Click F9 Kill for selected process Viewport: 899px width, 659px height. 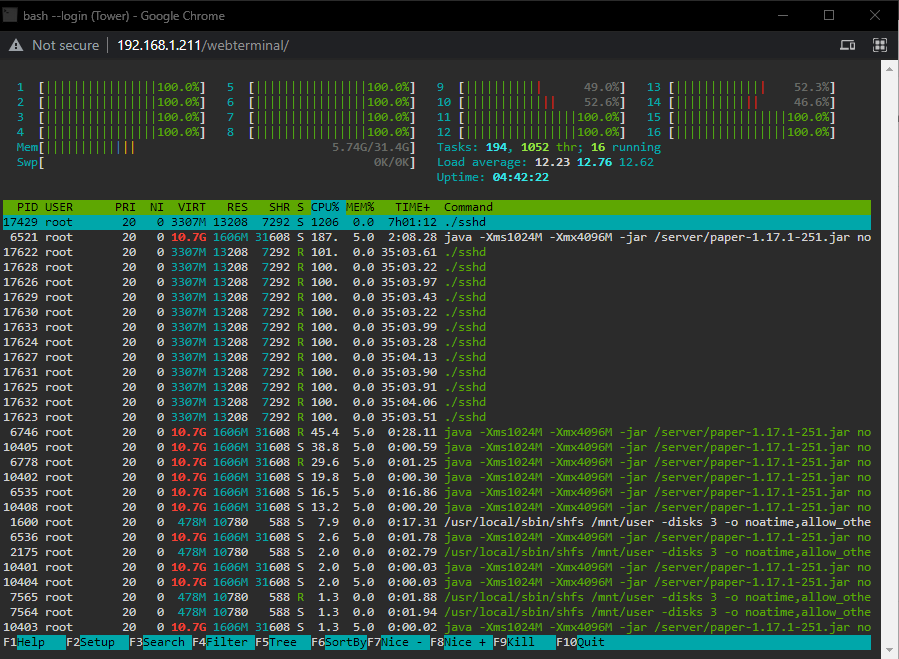pos(525,642)
